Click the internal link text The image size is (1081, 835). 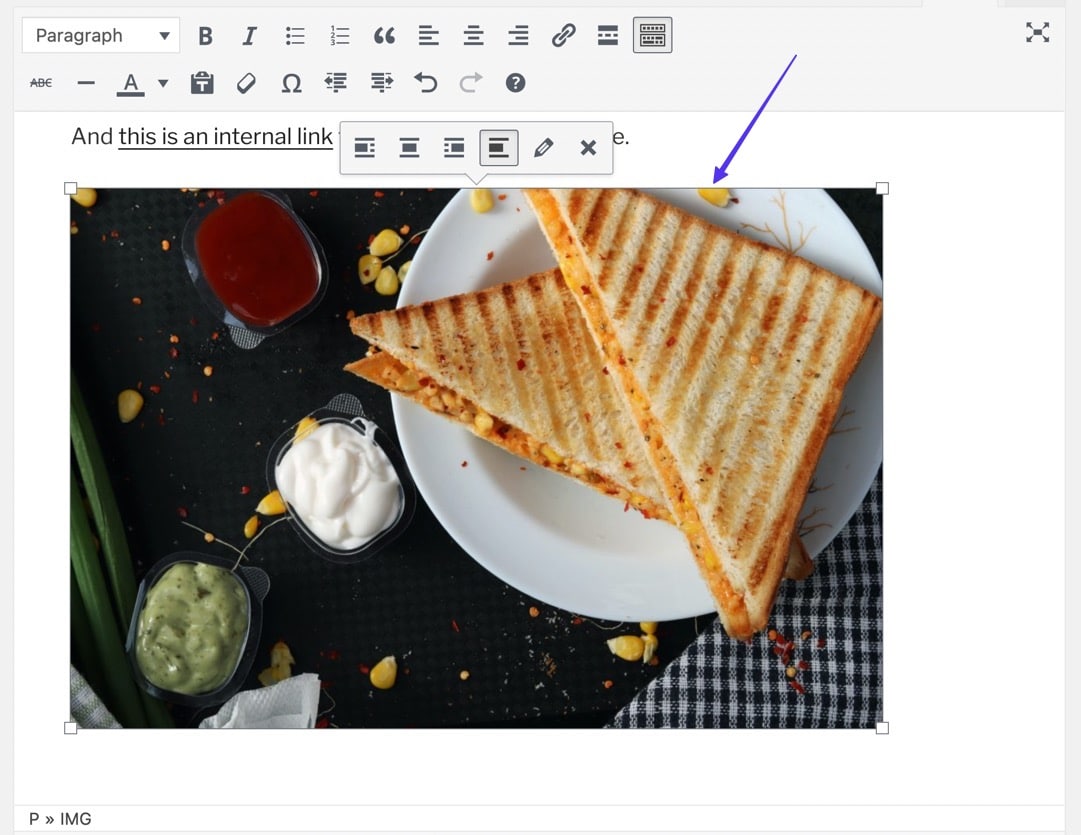[x=225, y=136]
